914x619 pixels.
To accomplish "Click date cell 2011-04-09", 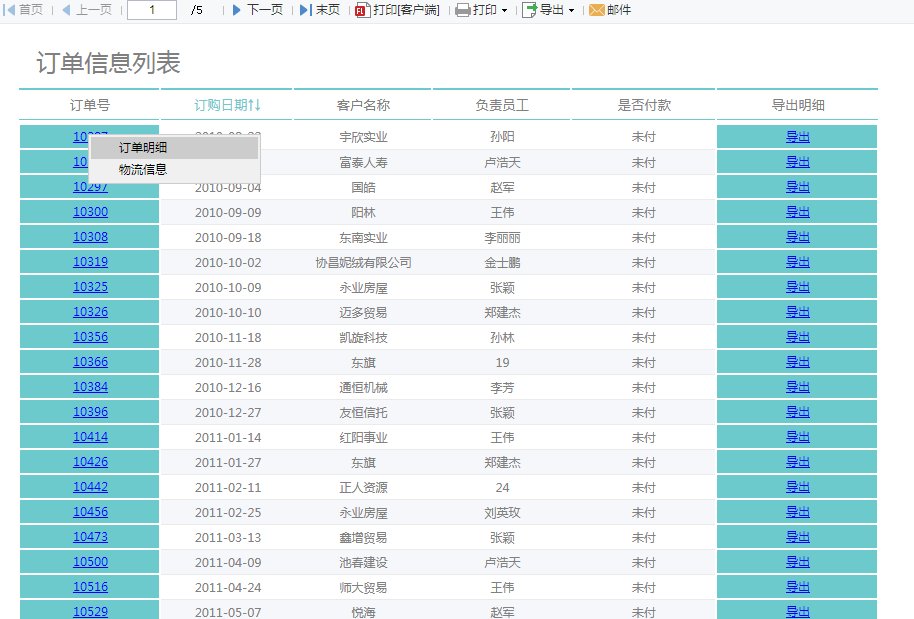I will point(228,563).
